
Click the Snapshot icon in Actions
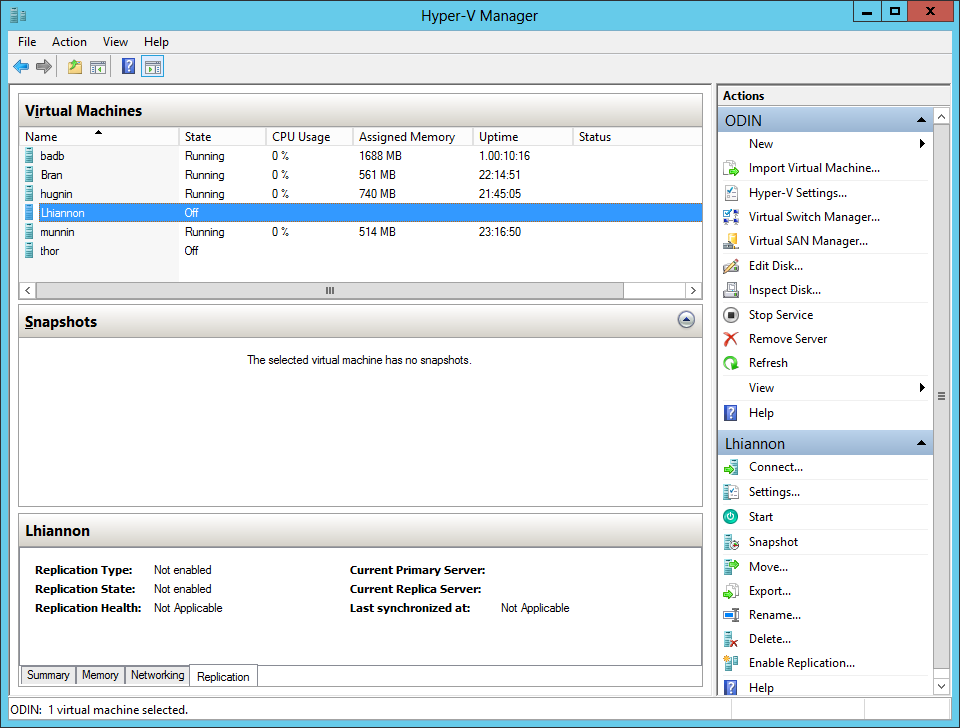(x=731, y=542)
